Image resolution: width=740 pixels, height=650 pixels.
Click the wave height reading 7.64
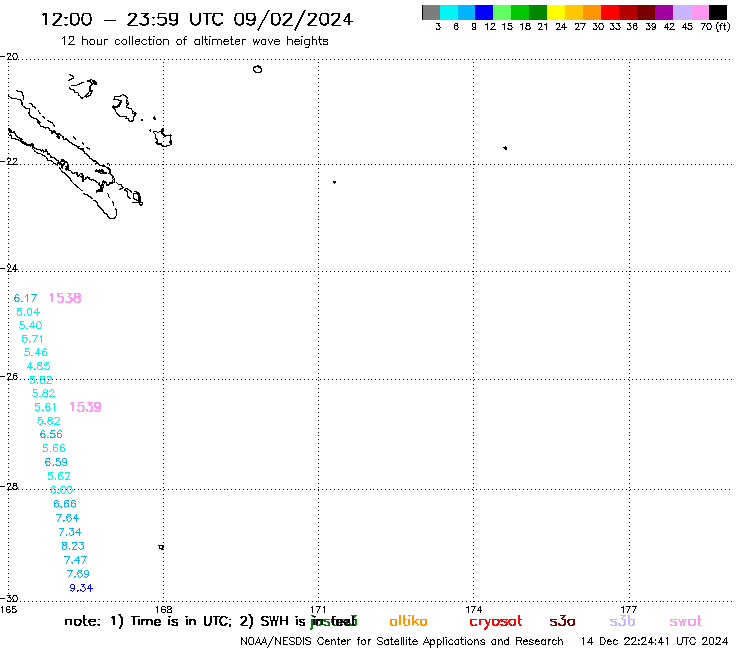point(67,518)
